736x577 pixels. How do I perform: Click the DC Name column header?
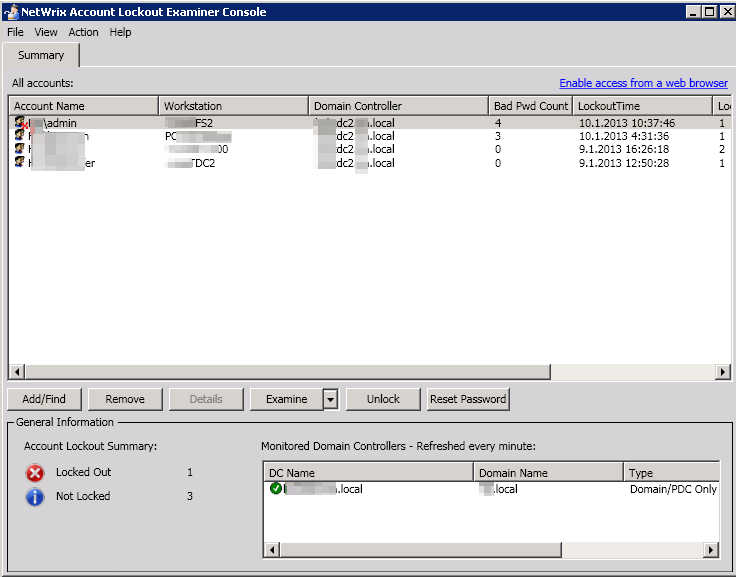[368, 472]
